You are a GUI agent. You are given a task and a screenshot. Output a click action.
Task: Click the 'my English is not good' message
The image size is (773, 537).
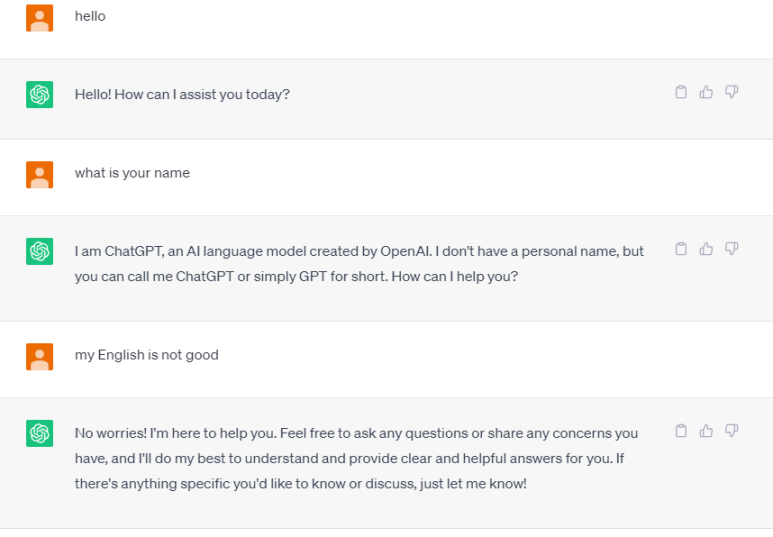click(146, 355)
